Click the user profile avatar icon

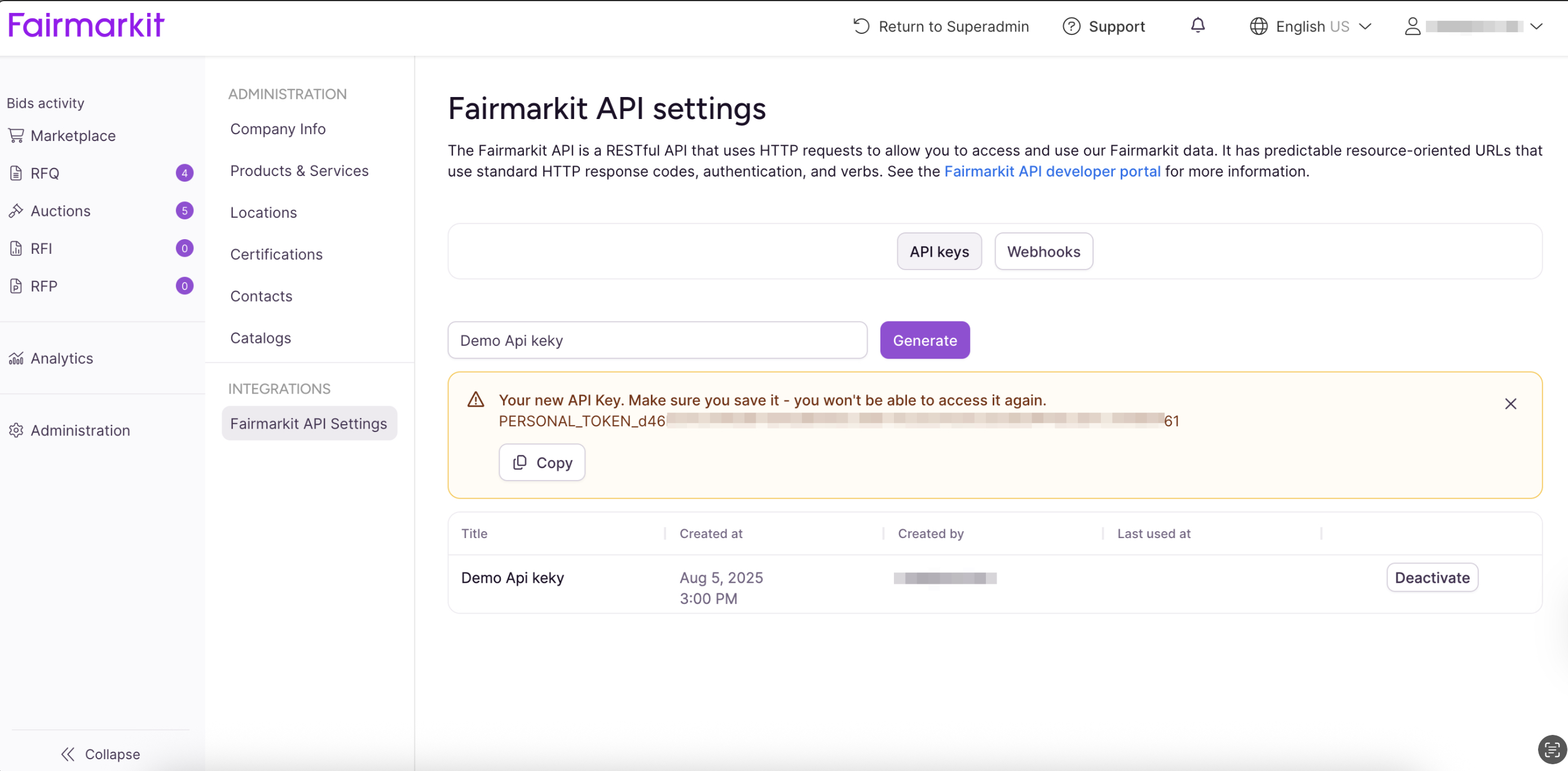(1412, 26)
